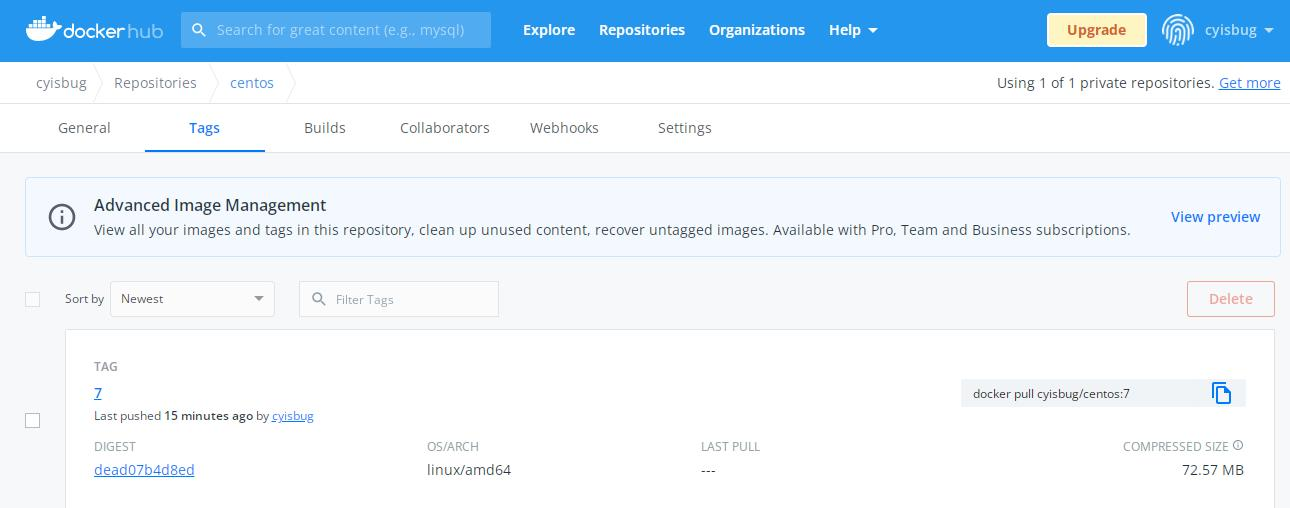Viewport: 1290px width, 508px height.
Task: Click the Delete button
Action: [1231, 299]
